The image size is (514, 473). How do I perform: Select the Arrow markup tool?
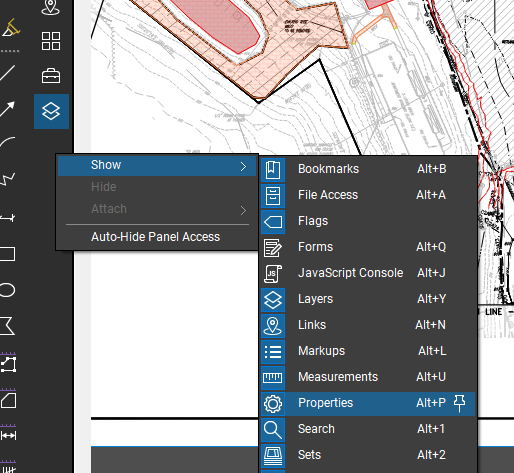tap(7, 109)
